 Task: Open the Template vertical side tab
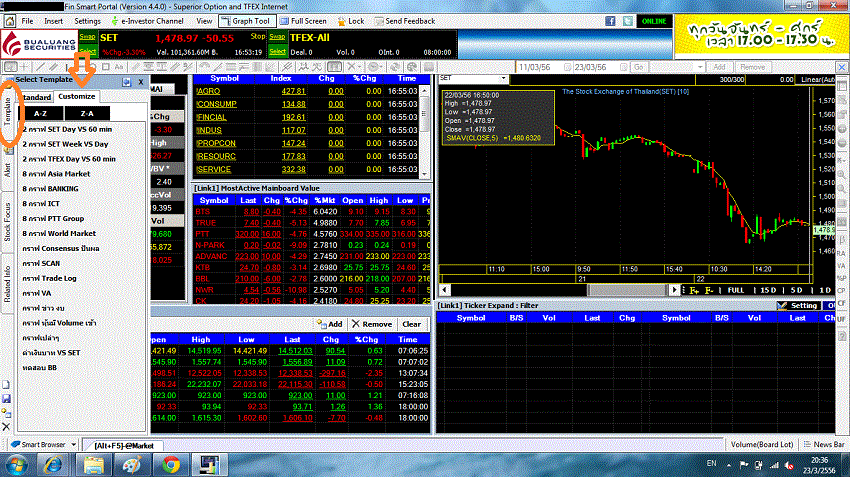coord(8,111)
